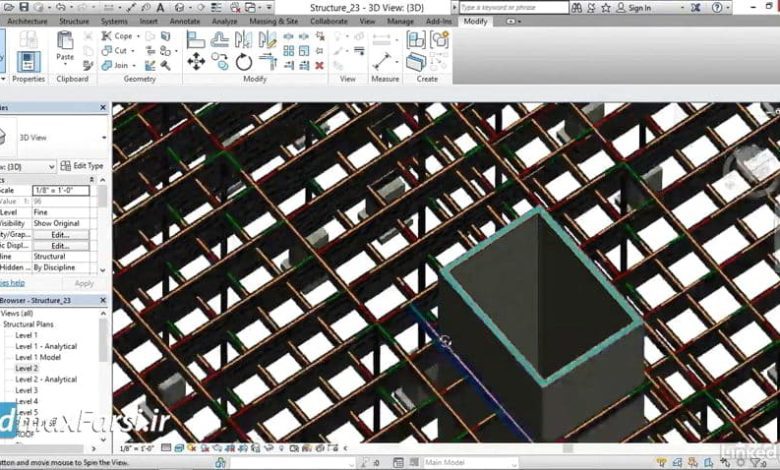The height and width of the screenshot is (470, 780).
Task: Select the Join geometry tool
Action: pos(115,65)
